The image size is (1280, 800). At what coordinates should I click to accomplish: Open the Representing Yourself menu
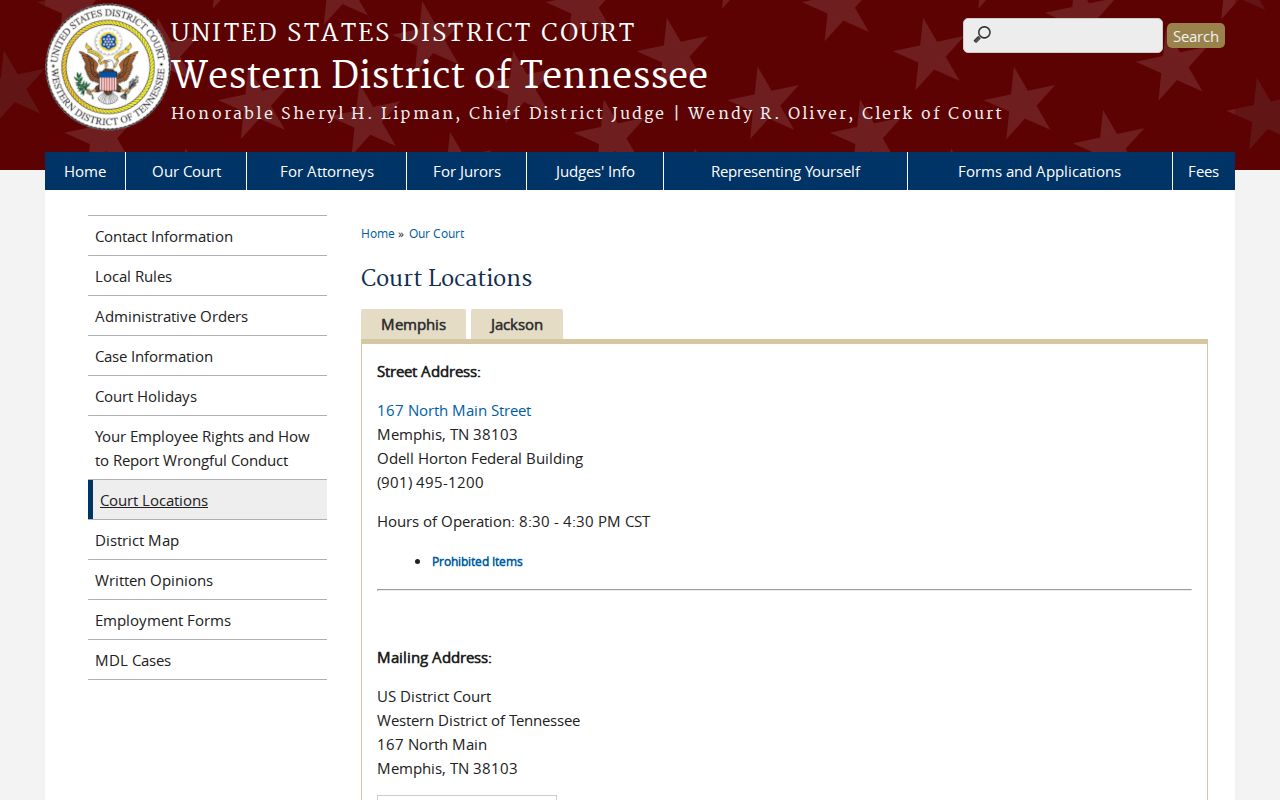coord(785,171)
